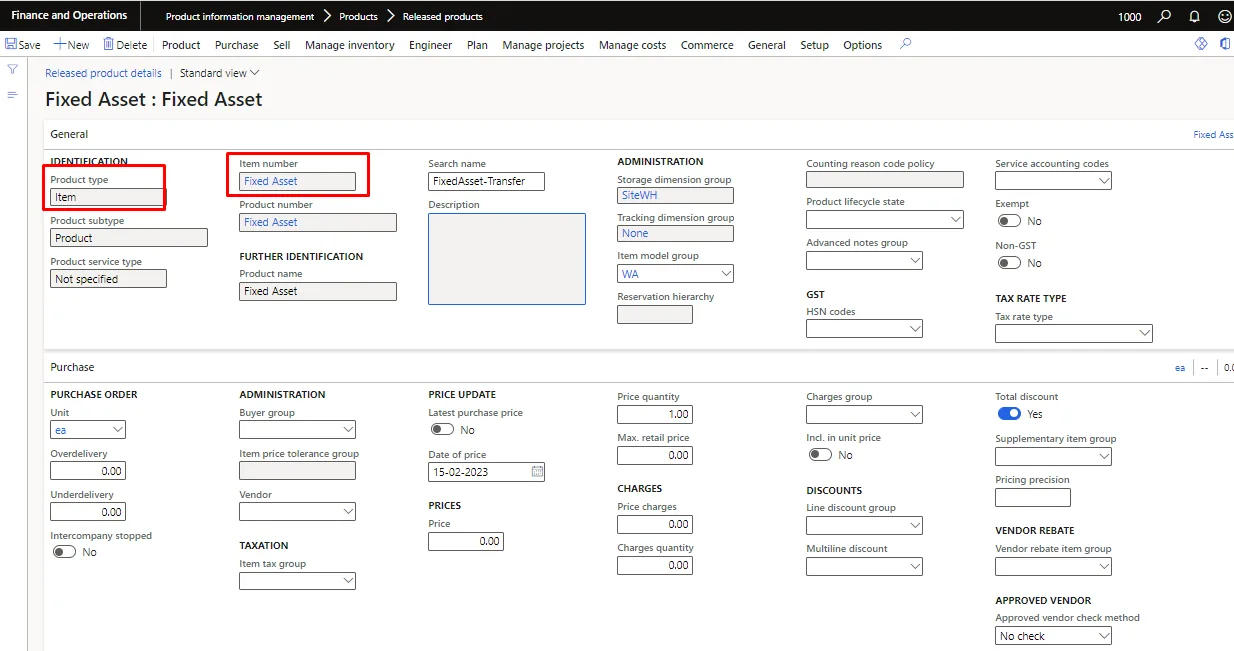Toggle Intercompany stopped switch
Viewport: 1234px width, 651px height.
64,552
